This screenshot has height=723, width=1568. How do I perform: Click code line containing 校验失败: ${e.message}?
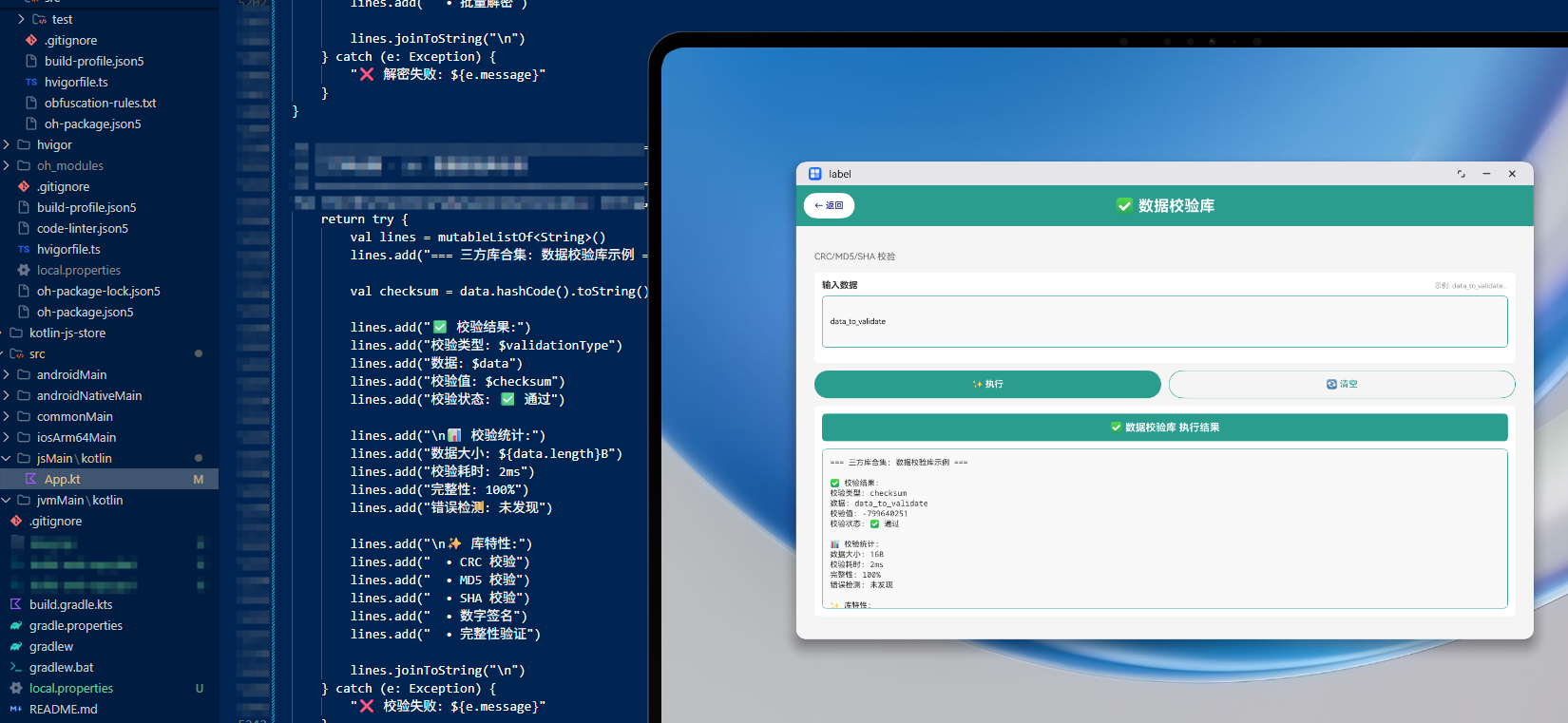click(449, 706)
